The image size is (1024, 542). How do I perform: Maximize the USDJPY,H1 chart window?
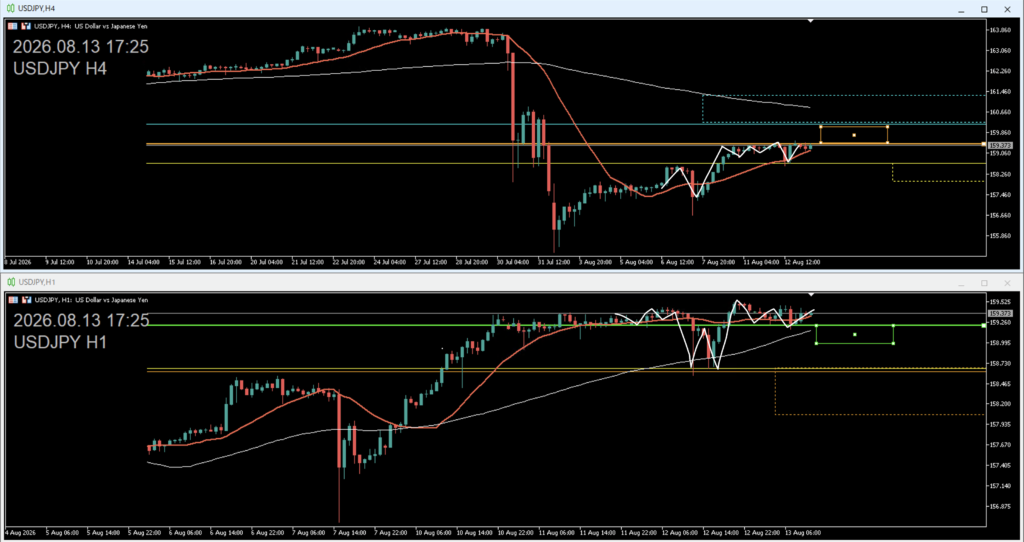coord(984,283)
